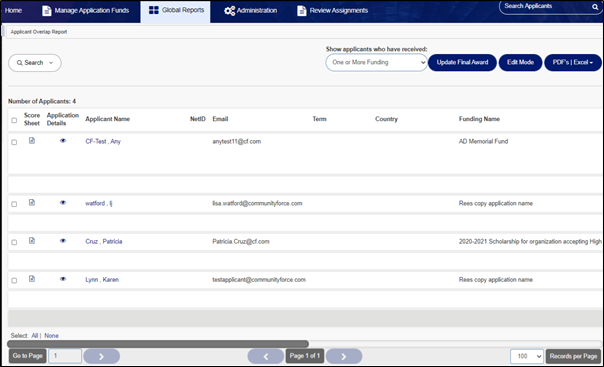Open applicant link Lynn, Karen
604x367 pixels.
(102, 280)
